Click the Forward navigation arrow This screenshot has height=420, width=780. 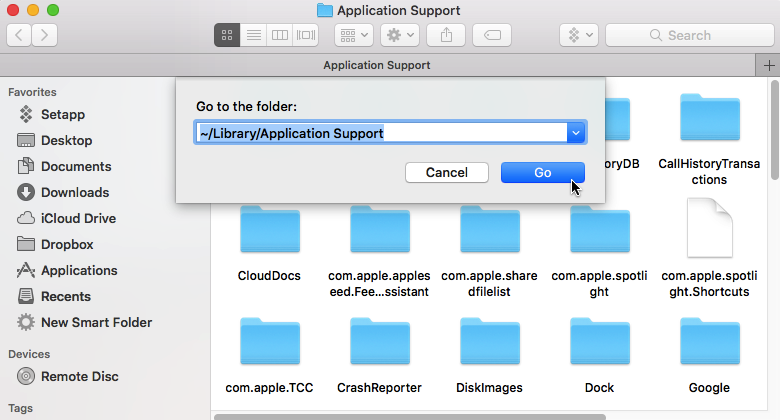(45, 35)
